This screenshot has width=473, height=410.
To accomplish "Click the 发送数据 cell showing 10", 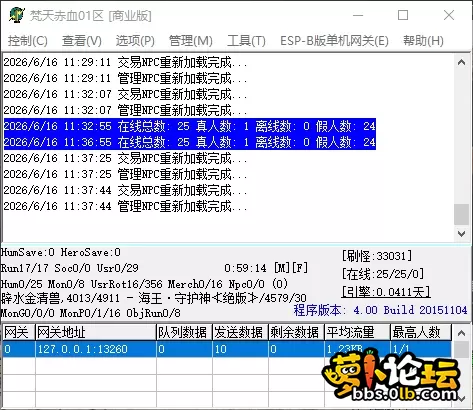I will [240, 349].
